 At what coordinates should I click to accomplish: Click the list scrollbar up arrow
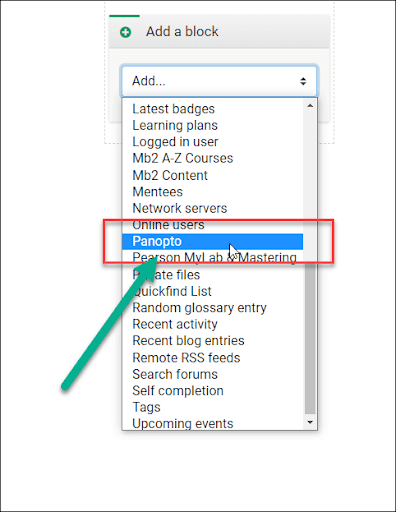pos(310,106)
